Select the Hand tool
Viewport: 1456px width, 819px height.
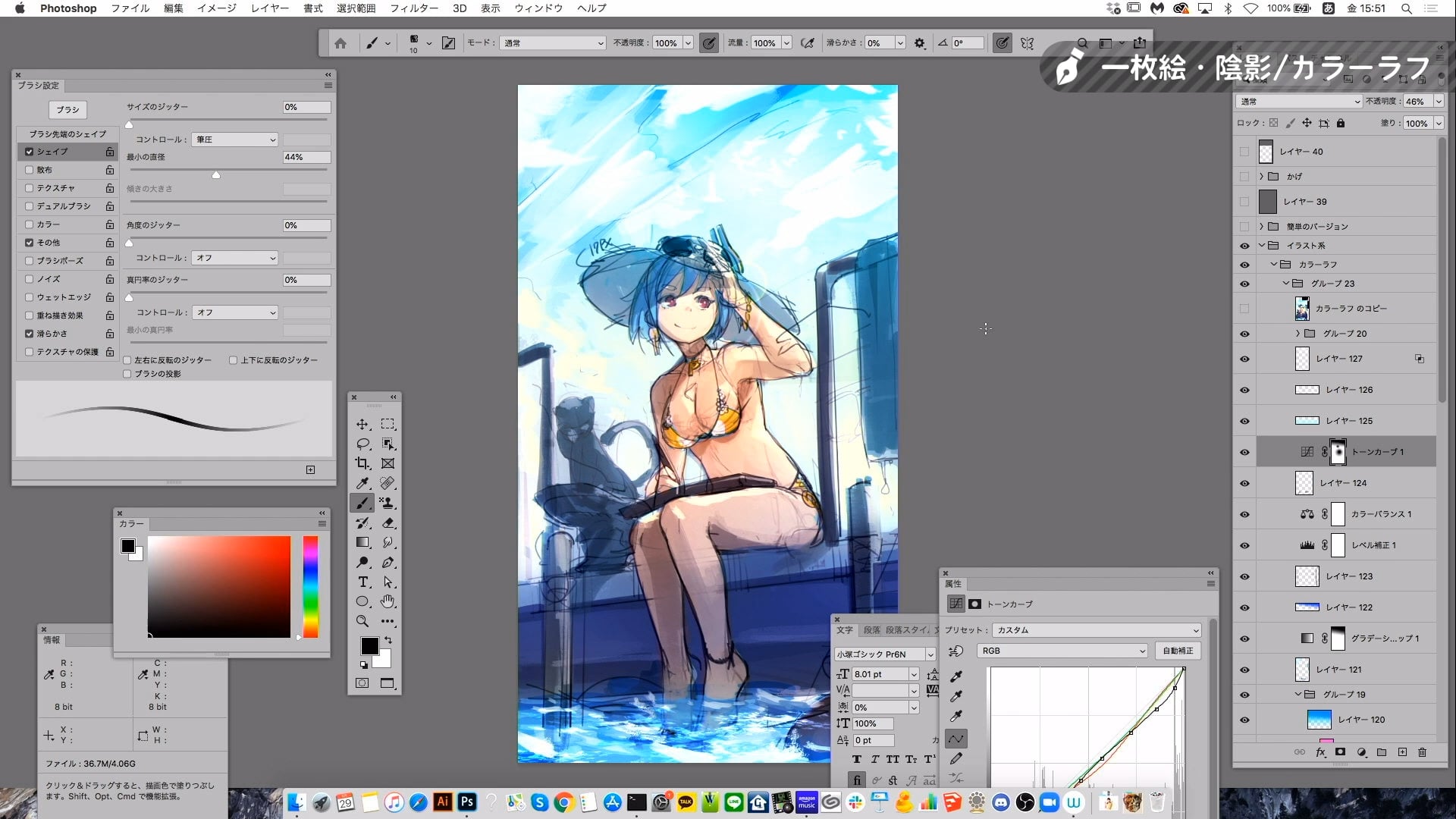pyautogui.click(x=388, y=601)
